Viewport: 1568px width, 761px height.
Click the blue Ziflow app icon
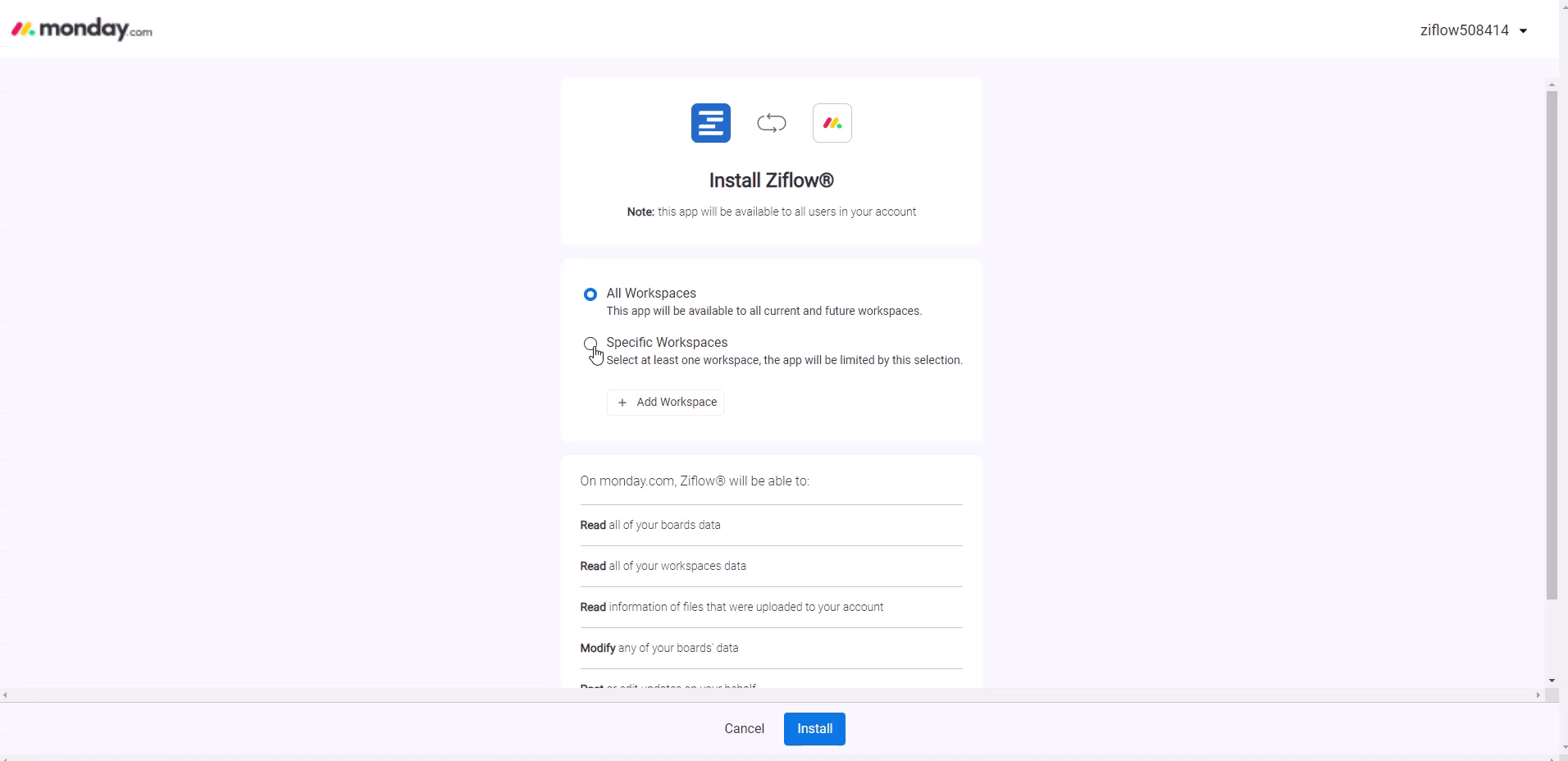(x=711, y=123)
